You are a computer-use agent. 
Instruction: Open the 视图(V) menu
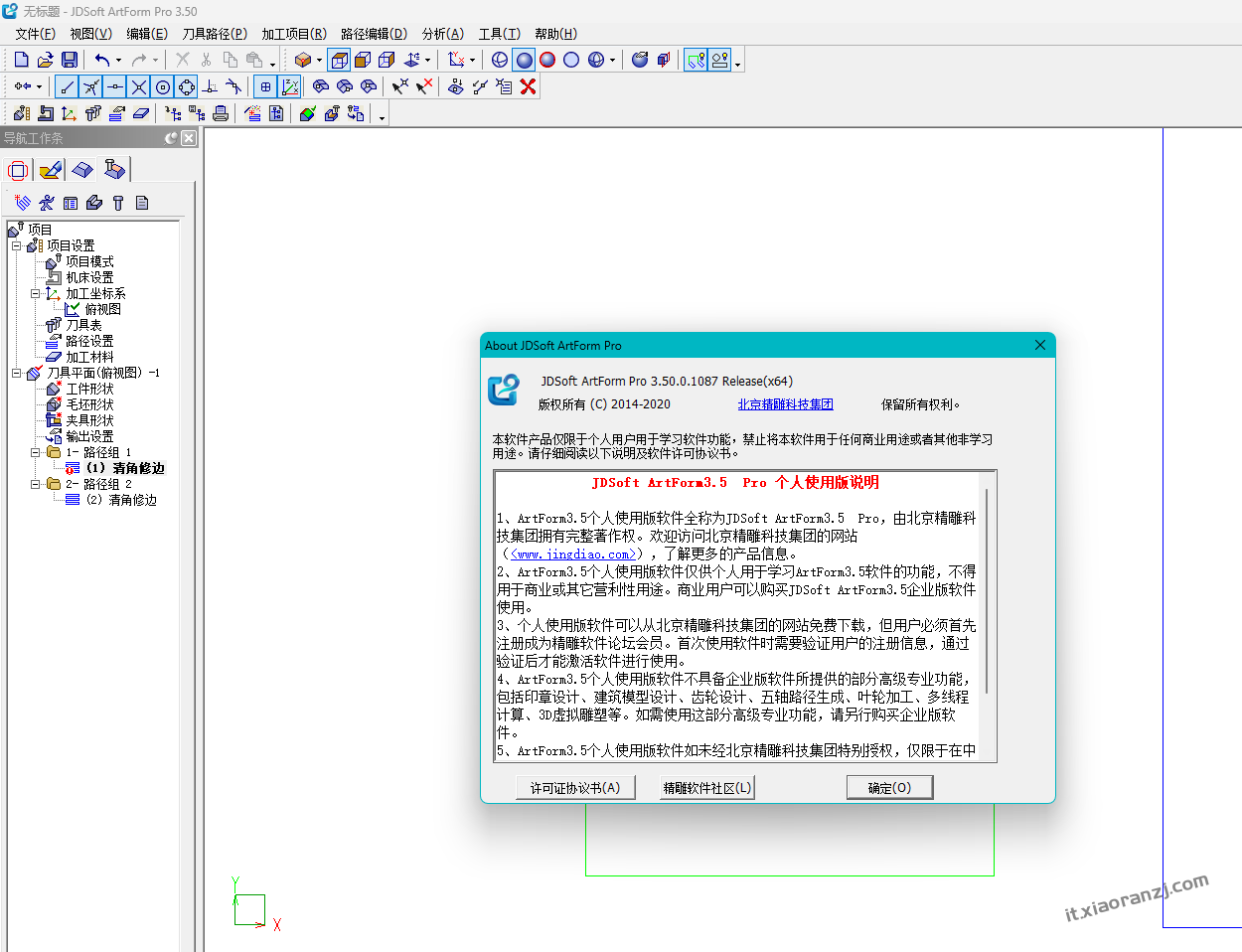pos(90,34)
